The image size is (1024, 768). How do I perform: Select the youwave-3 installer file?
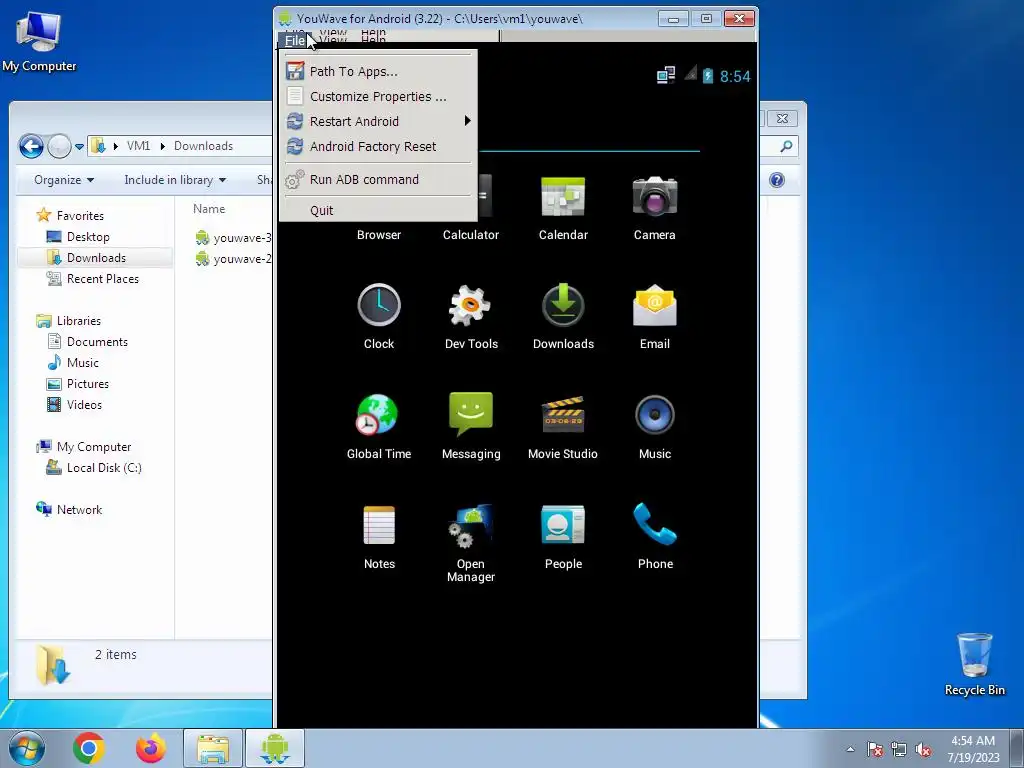tap(233, 238)
